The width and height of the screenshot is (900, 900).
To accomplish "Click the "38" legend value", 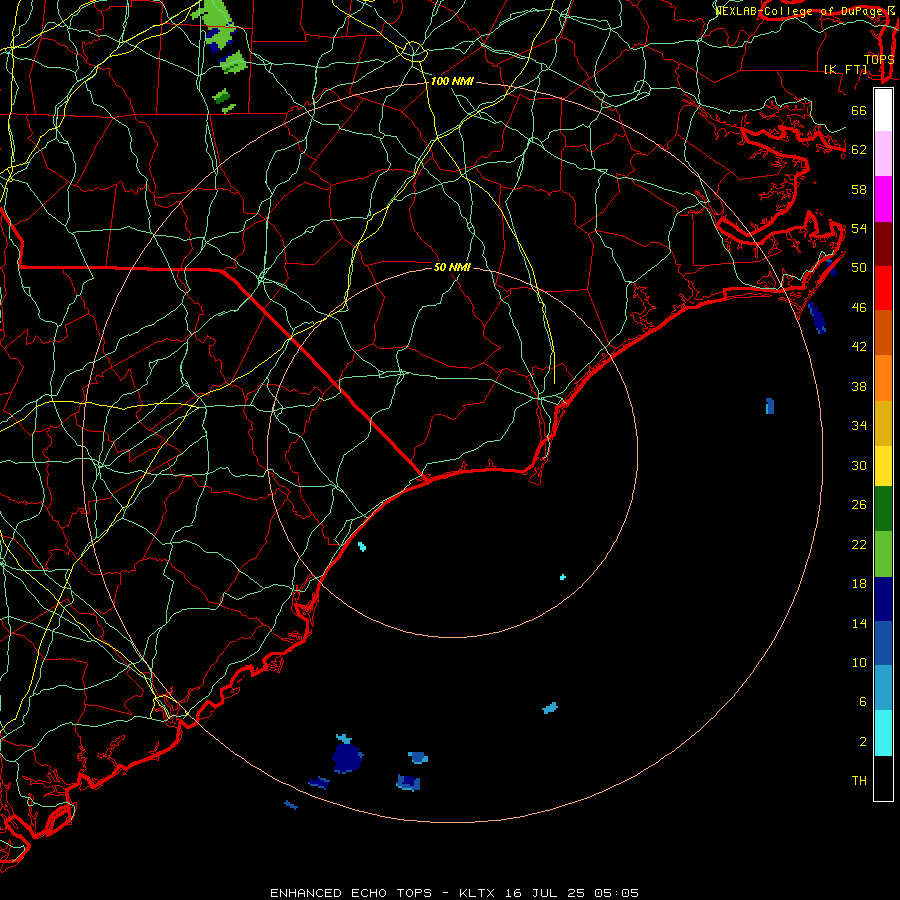I will click(859, 386).
